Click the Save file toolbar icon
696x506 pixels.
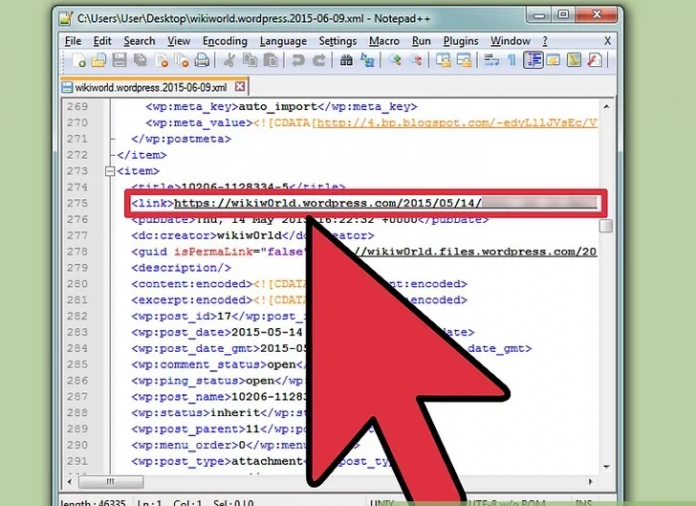[x=119, y=62]
